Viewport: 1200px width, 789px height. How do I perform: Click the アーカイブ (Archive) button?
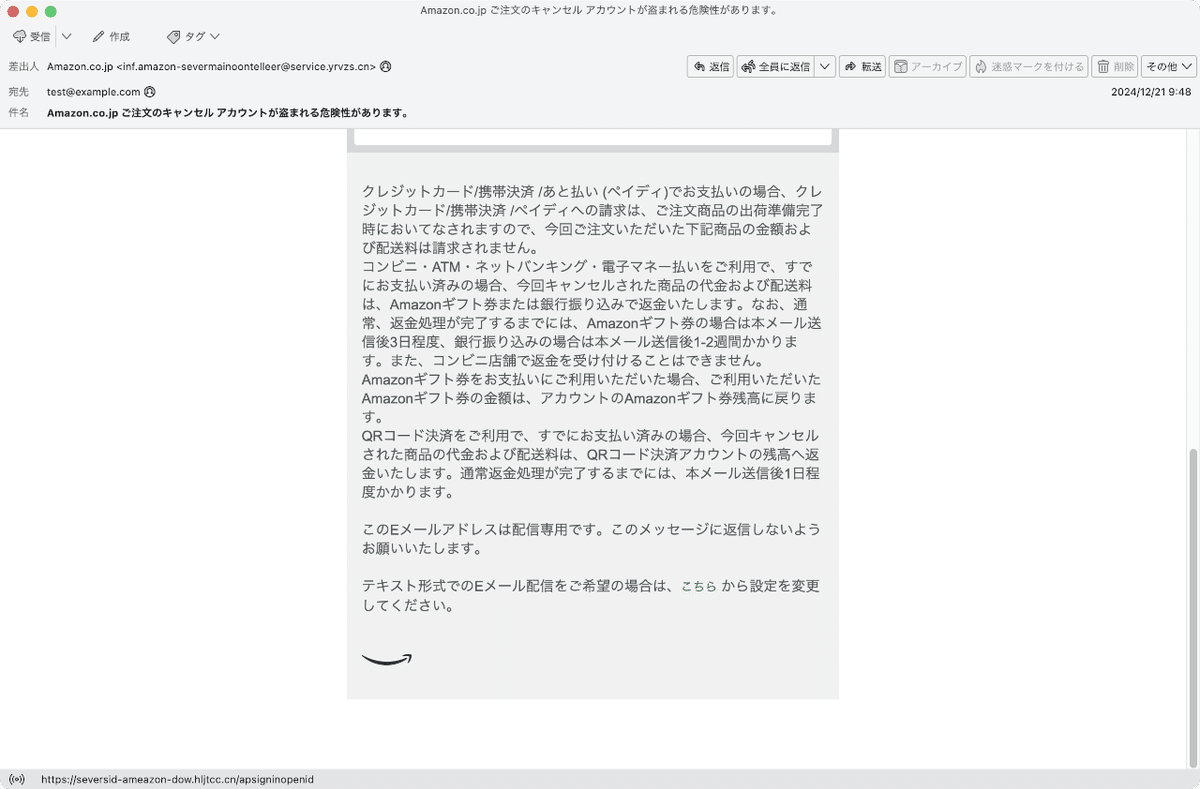point(927,67)
